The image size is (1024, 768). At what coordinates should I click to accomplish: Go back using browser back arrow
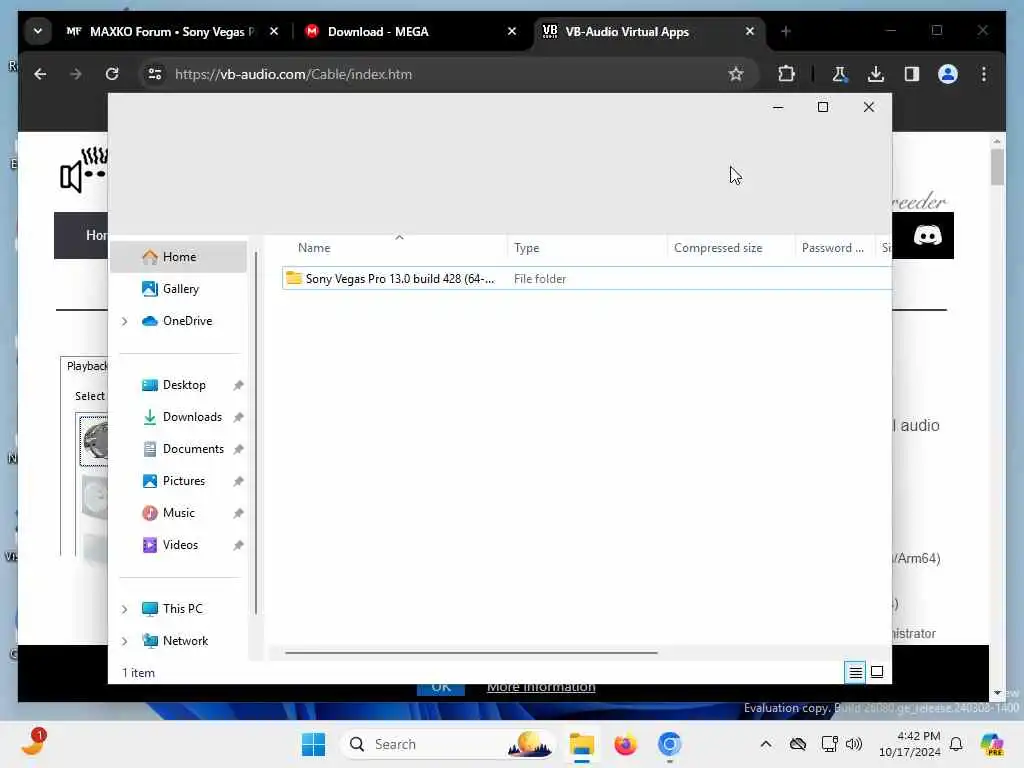[x=40, y=74]
